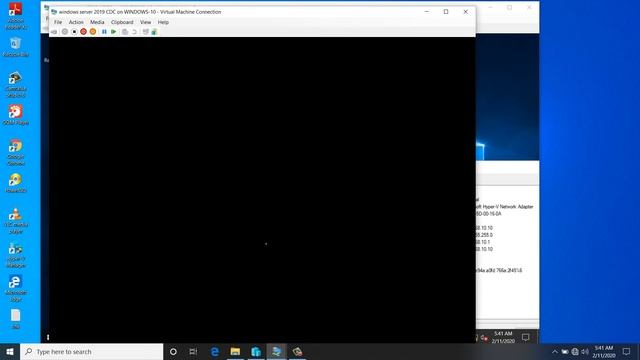This screenshot has width=640, height=360.
Task: Create a checkpoint from the VM toolbar
Action: click(125, 32)
